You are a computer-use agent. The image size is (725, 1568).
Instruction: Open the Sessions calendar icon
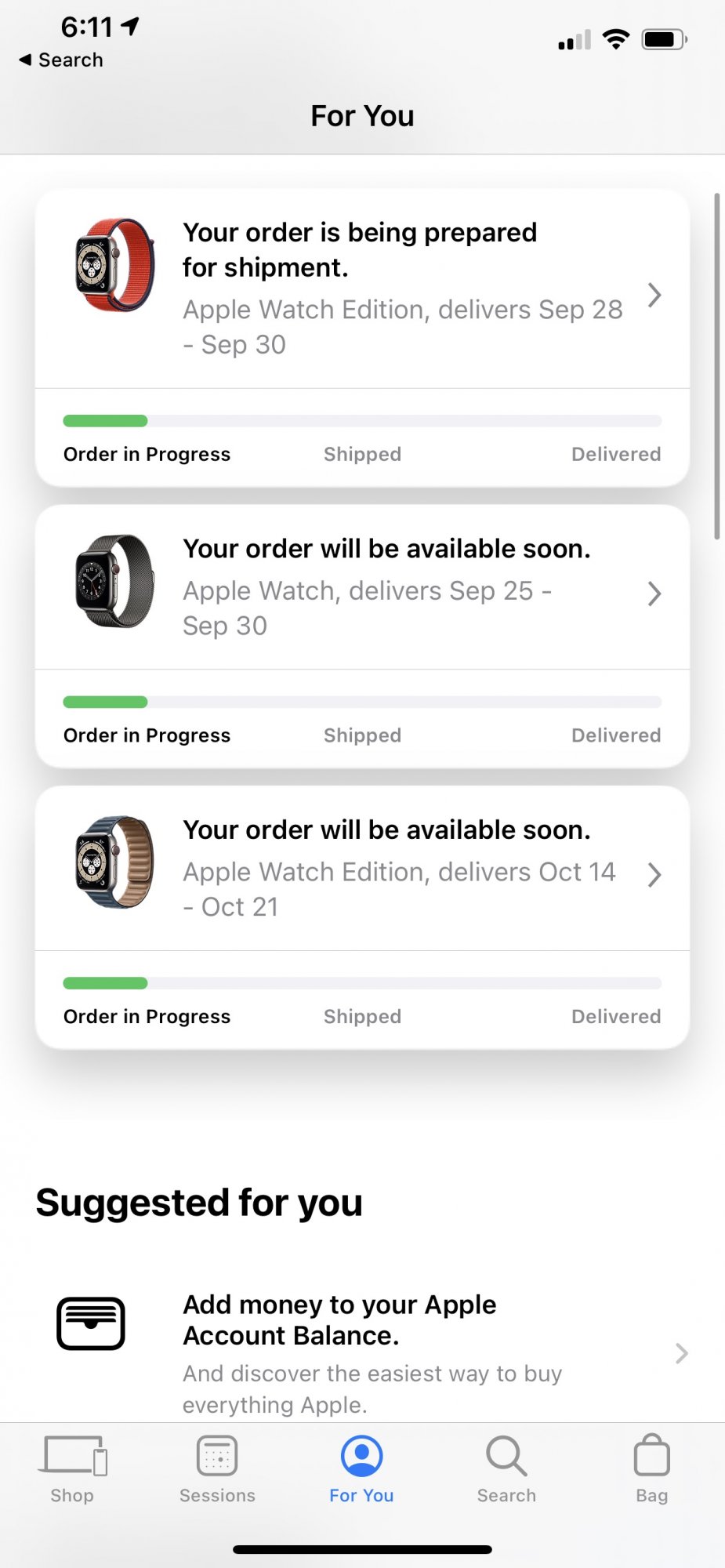pos(217,1456)
